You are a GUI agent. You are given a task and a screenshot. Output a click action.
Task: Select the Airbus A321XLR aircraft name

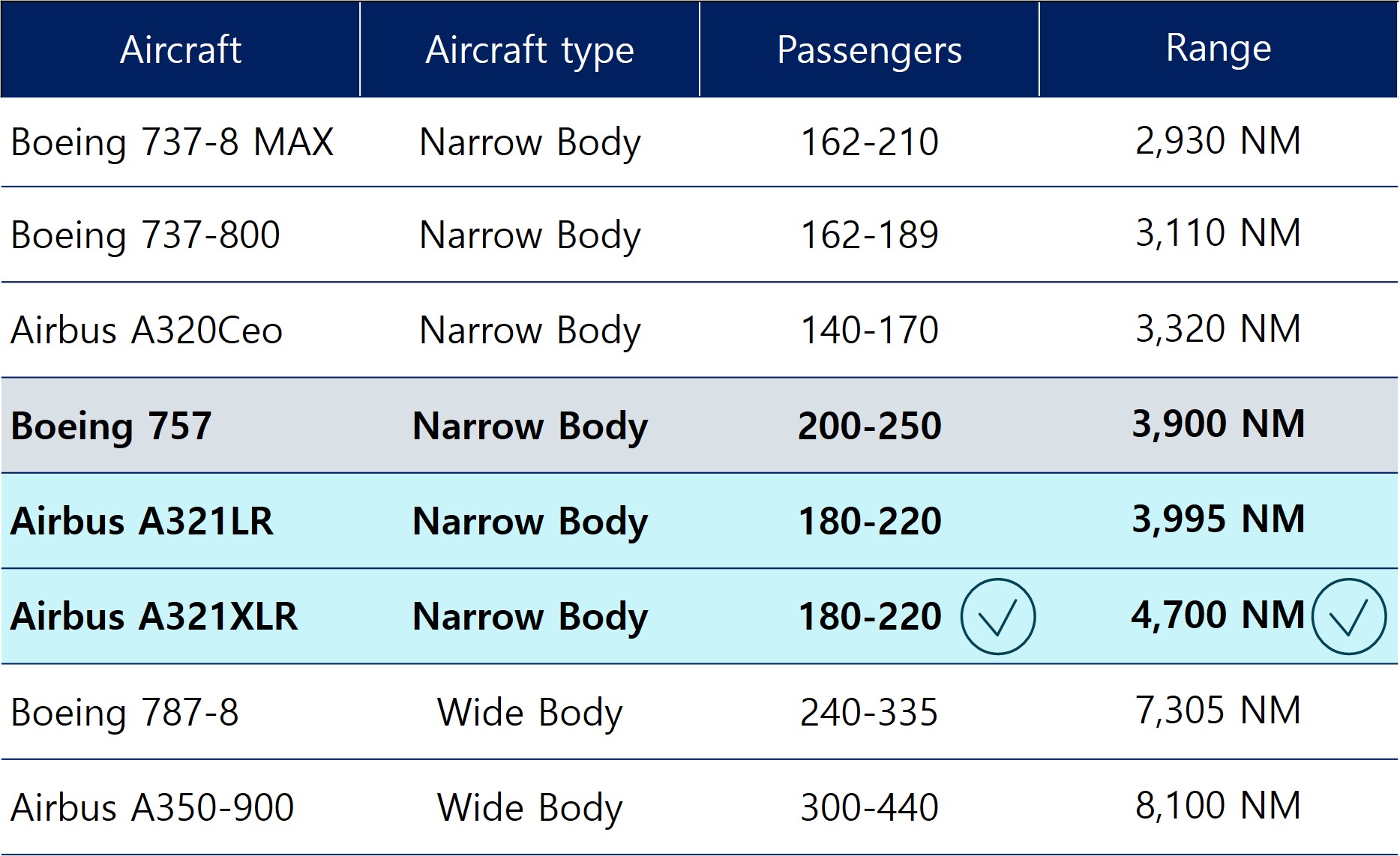pos(154,616)
